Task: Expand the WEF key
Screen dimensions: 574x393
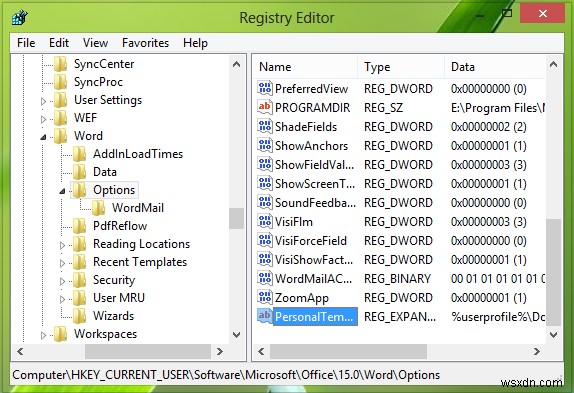Action: pyautogui.click(x=43, y=119)
